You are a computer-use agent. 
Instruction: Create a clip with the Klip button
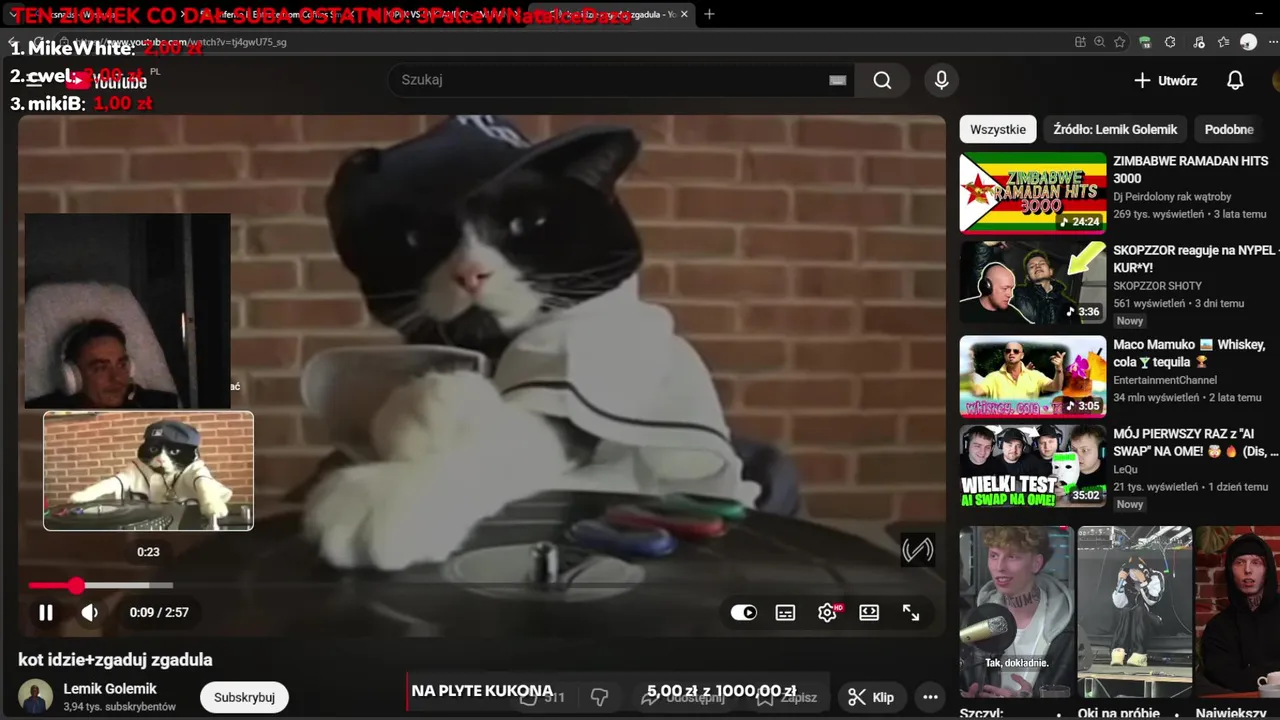click(870, 697)
